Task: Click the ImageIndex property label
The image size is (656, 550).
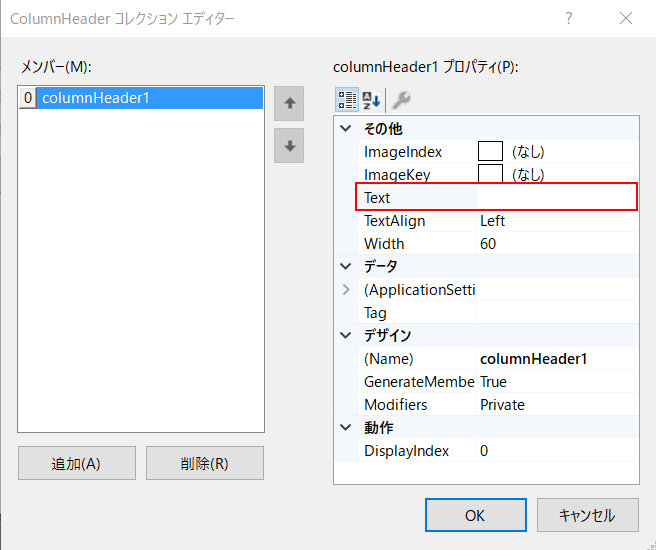Action: pyautogui.click(x=403, y=152)
